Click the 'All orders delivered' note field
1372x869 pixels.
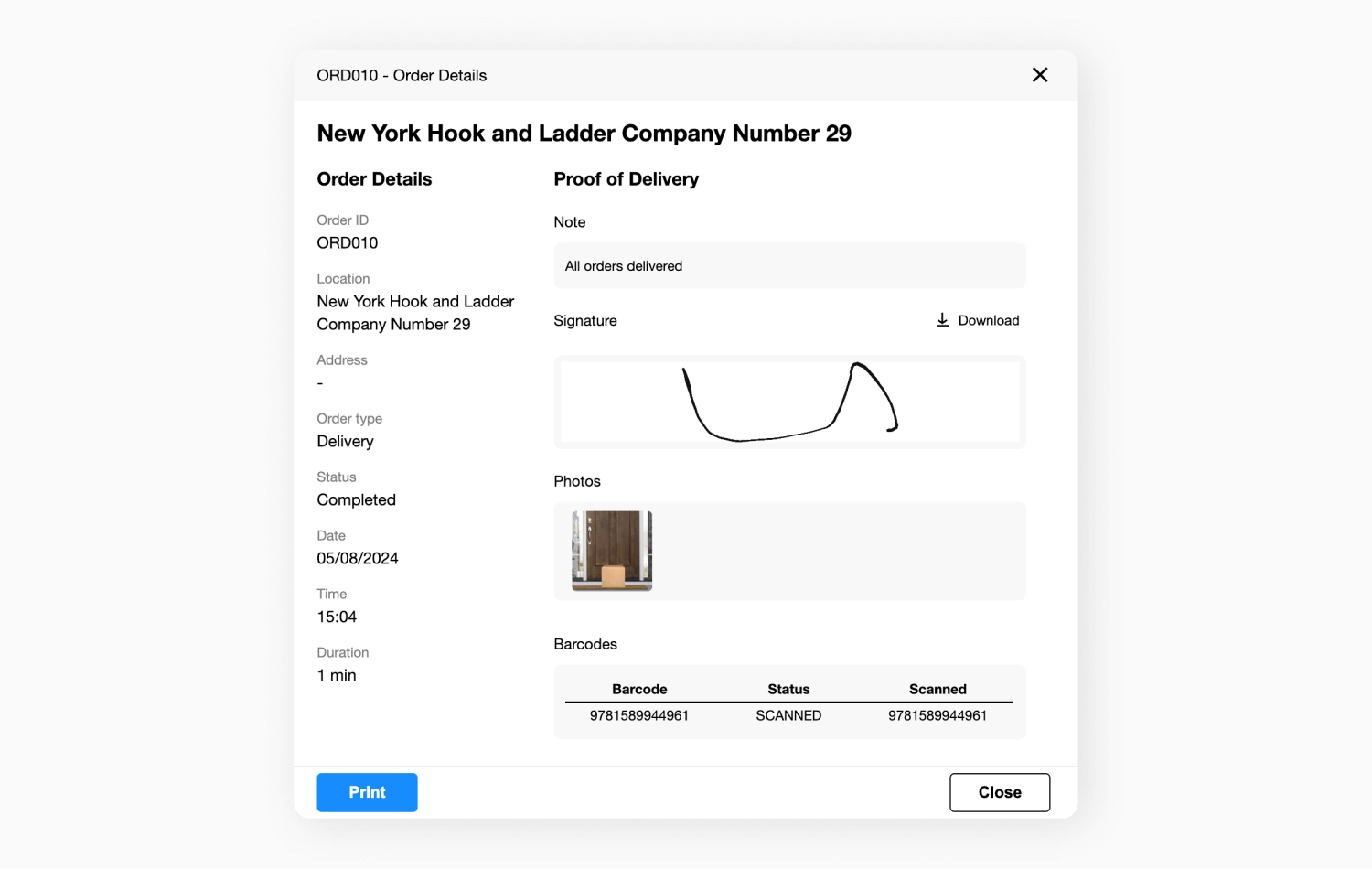789,266
